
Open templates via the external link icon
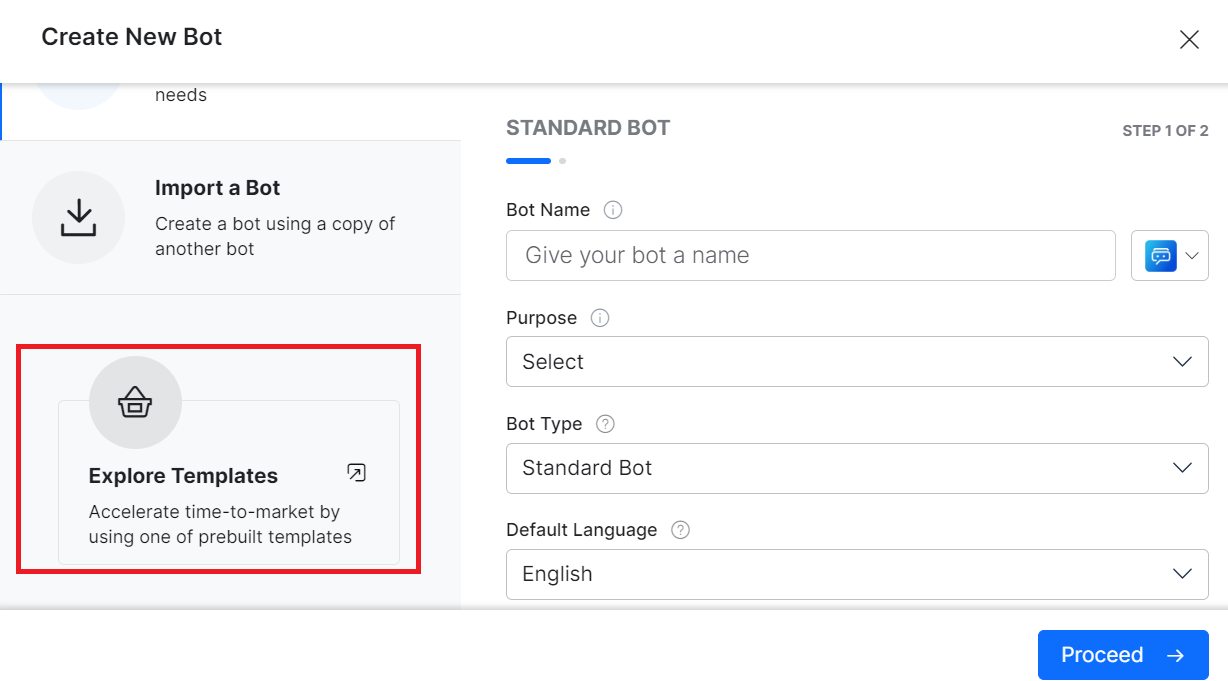point(356,472)
